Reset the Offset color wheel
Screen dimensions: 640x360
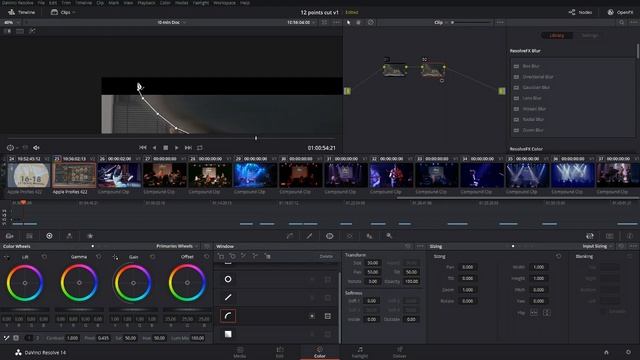pyautogui.click(x=206, y=257)
